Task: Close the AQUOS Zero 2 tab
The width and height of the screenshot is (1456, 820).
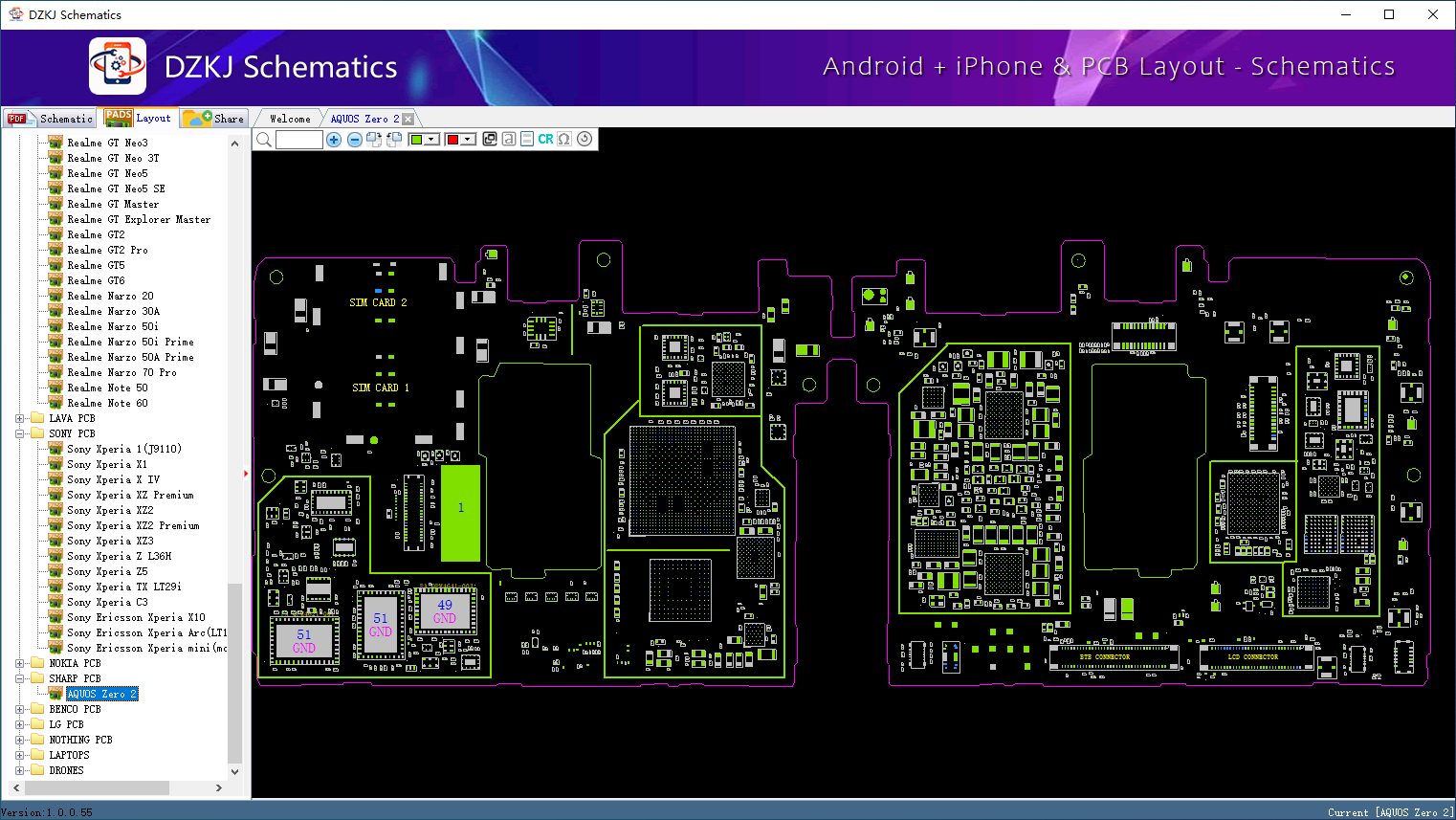Action: 408,119
